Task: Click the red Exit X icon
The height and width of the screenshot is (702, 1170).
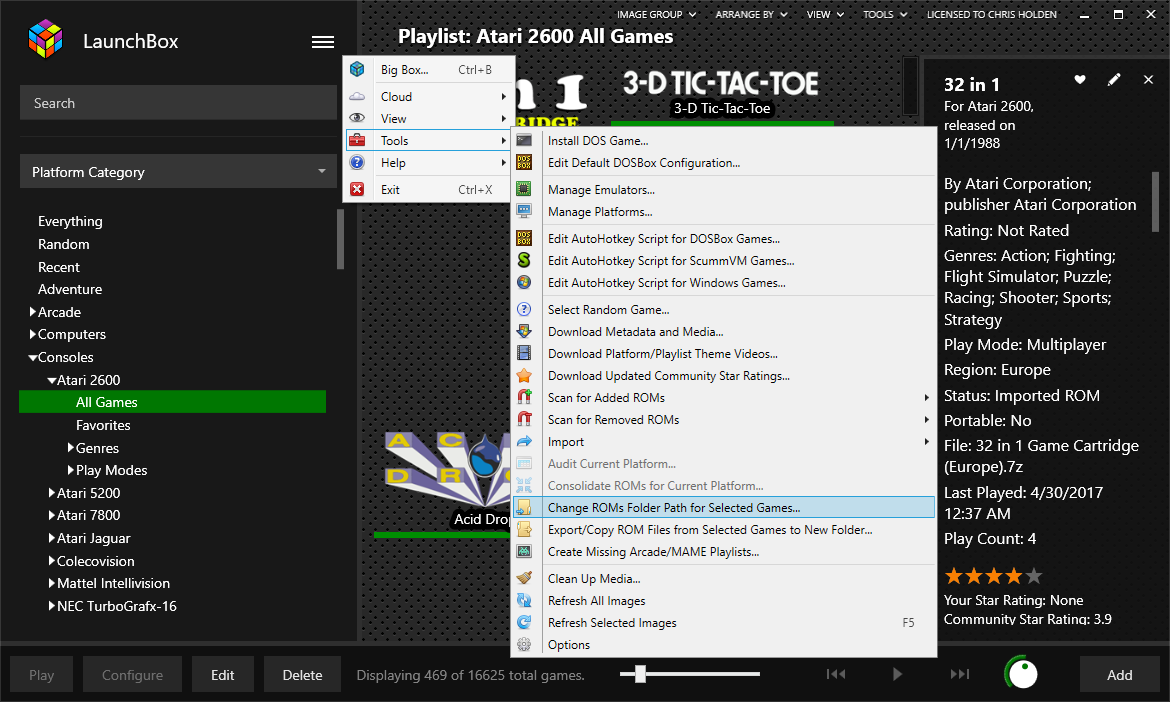Action: (357, 189)
